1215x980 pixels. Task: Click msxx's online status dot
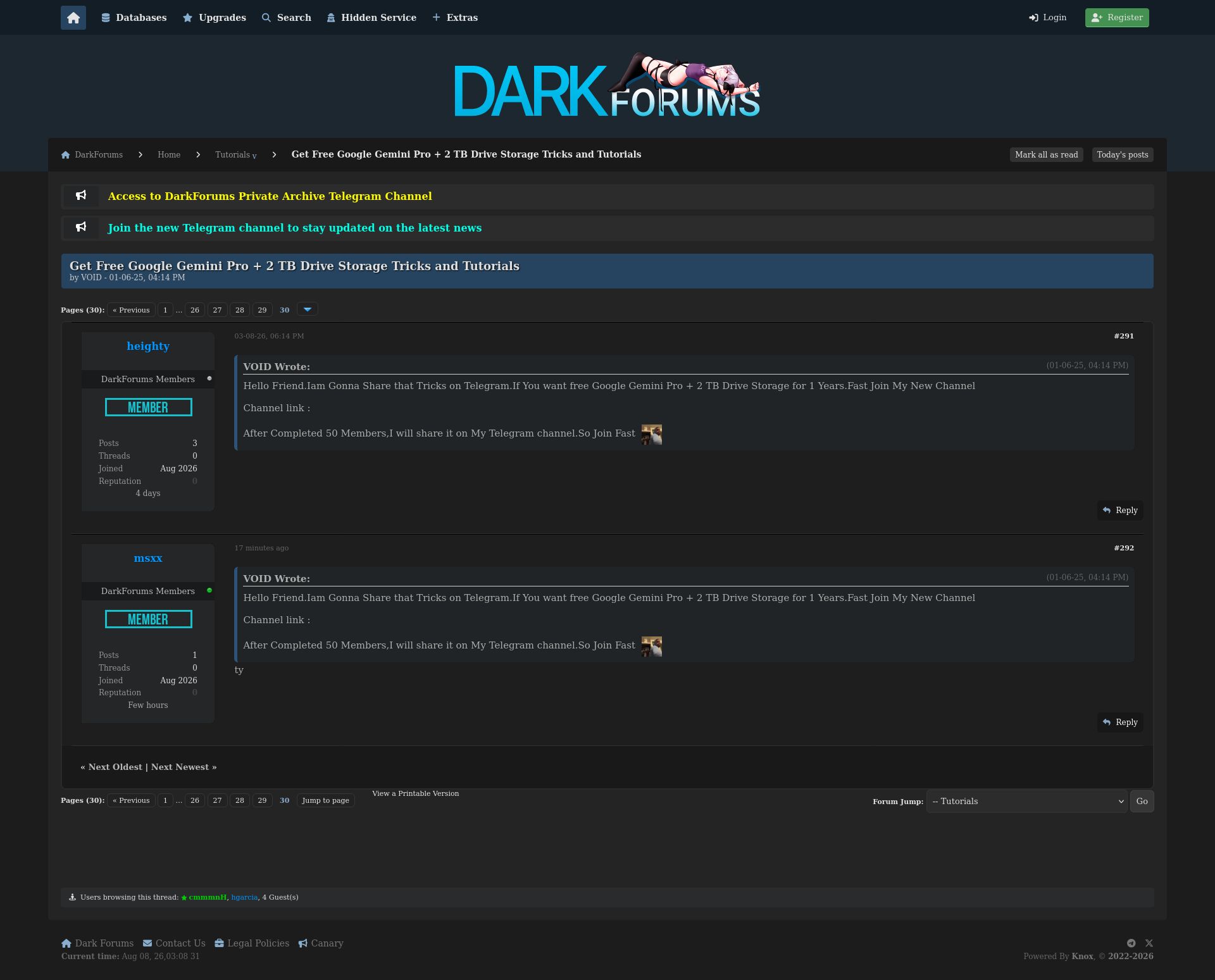(x=209, y=590)
